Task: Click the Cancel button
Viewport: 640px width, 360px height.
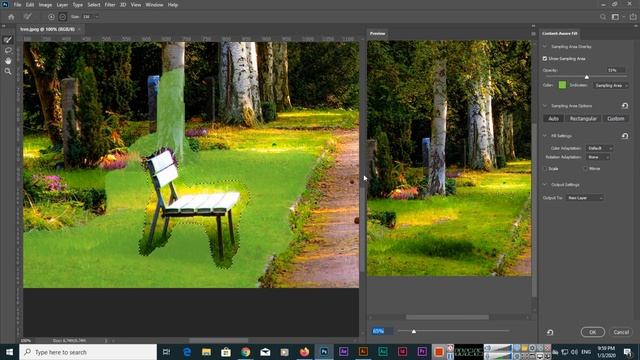Action: pyautogui.click(x=621, y=332)
